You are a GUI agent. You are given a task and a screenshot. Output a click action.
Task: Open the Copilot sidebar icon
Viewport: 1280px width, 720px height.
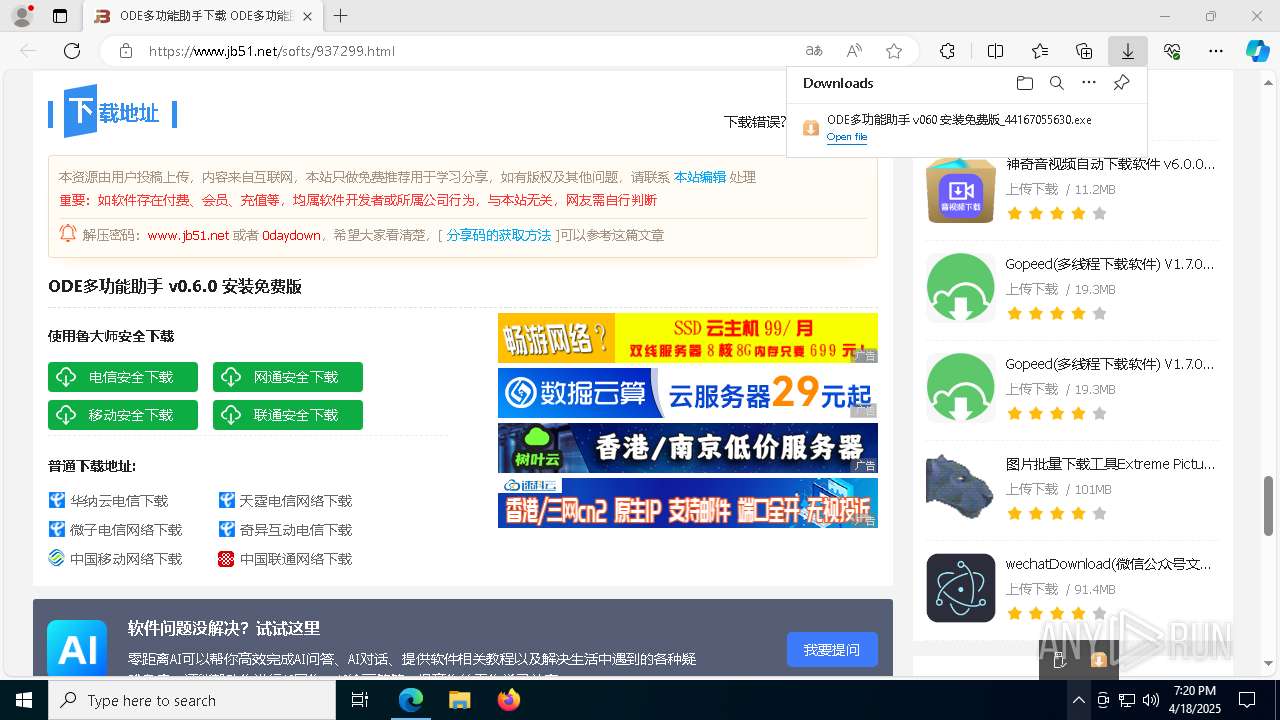pos(1257,51)
